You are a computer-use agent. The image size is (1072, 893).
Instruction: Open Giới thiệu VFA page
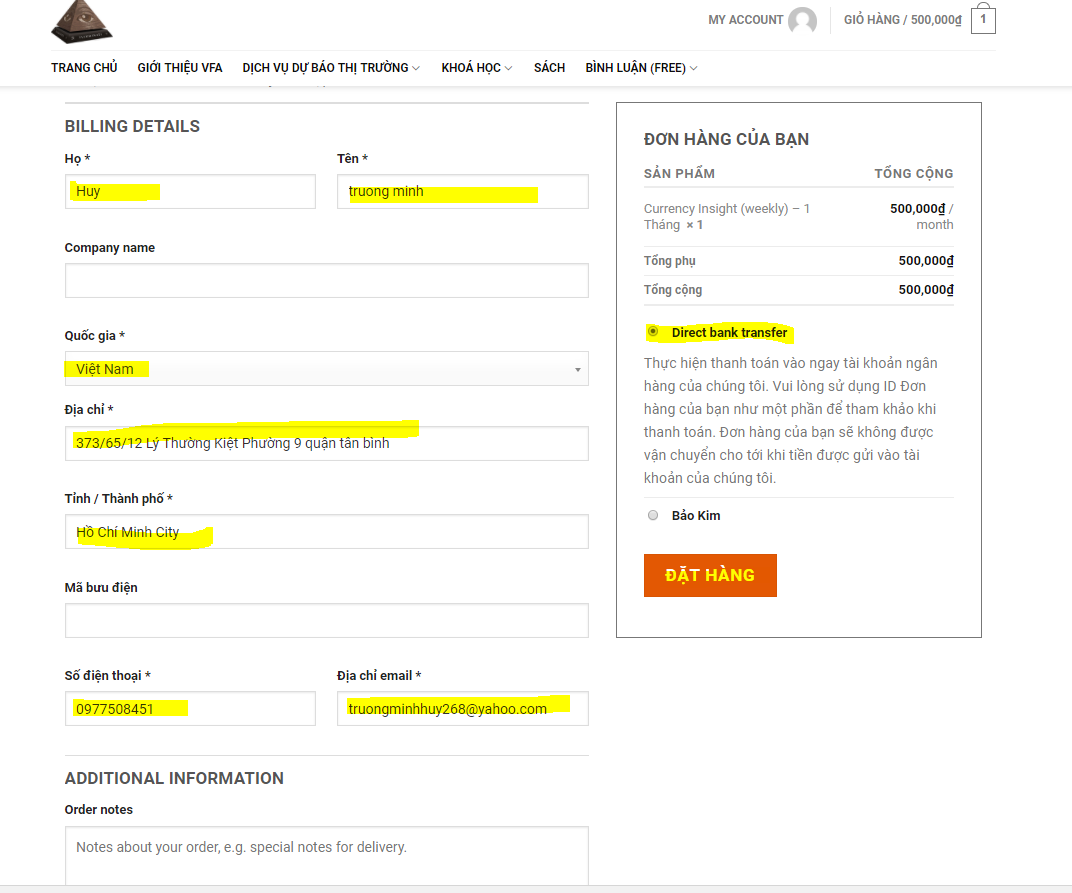coord(180,68)
